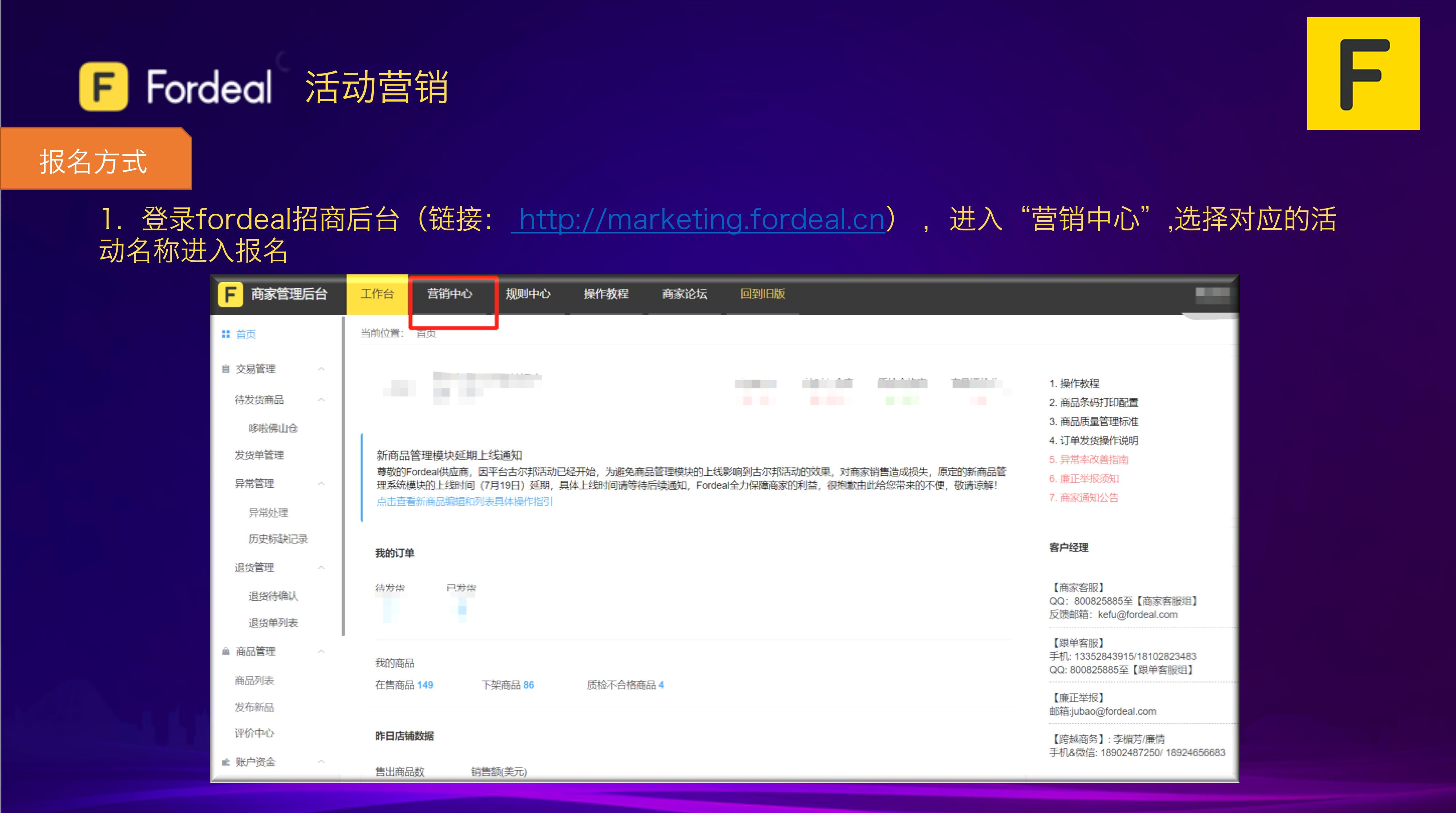The width and height of the screenshot is (1456, 819).
Task: Open 1. 操作教程 in the right list
Action: coord(1074,383)
